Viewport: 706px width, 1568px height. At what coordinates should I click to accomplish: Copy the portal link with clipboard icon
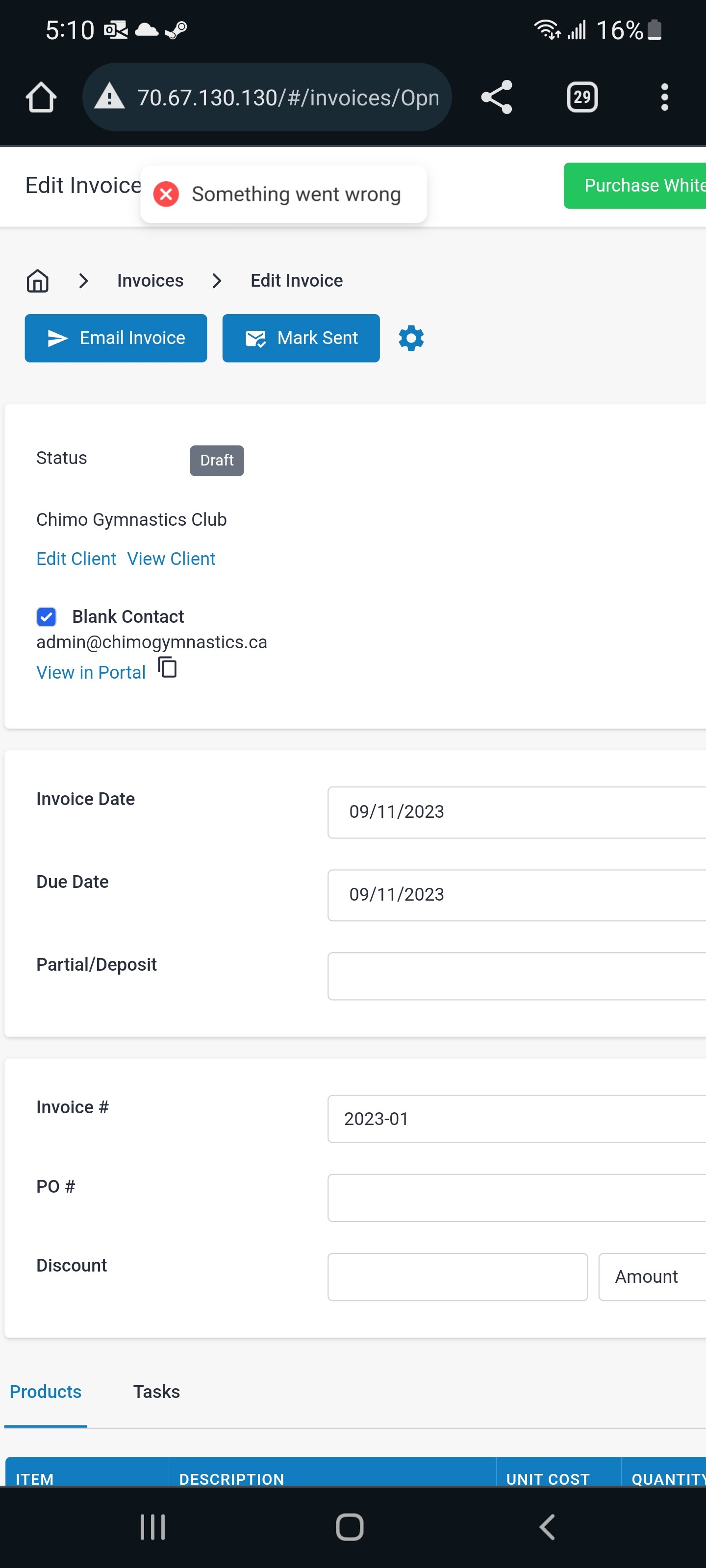click(x=168, y=667)
